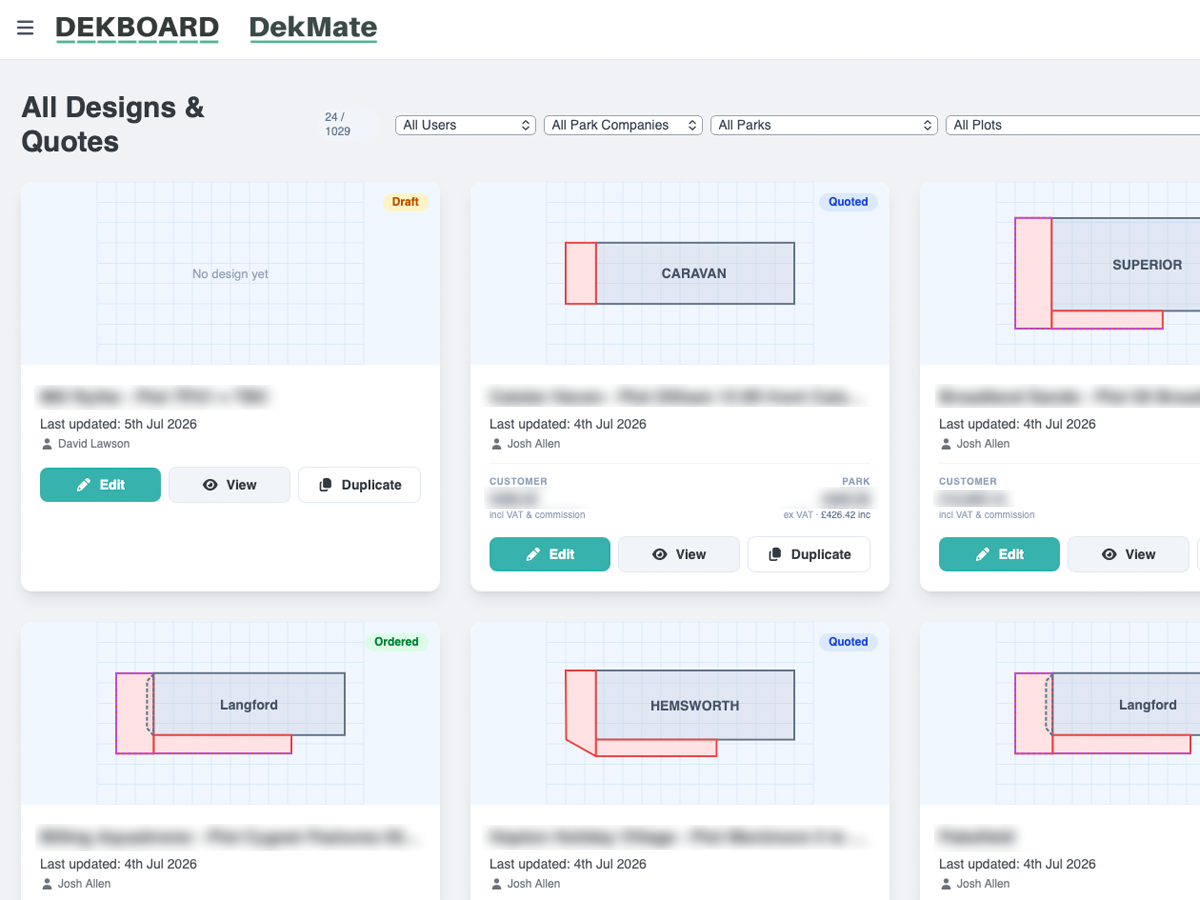The height and width of the screenshot is (900, 1200).
Task: Click the CUSTOMER label on CARAVAN card
Action: coord(518,481)
